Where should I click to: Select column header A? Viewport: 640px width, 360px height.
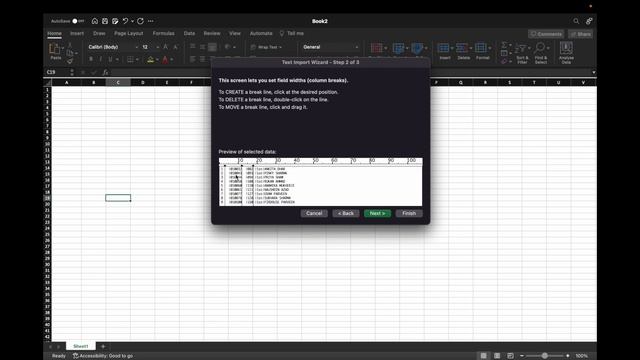tap(67, 82)
